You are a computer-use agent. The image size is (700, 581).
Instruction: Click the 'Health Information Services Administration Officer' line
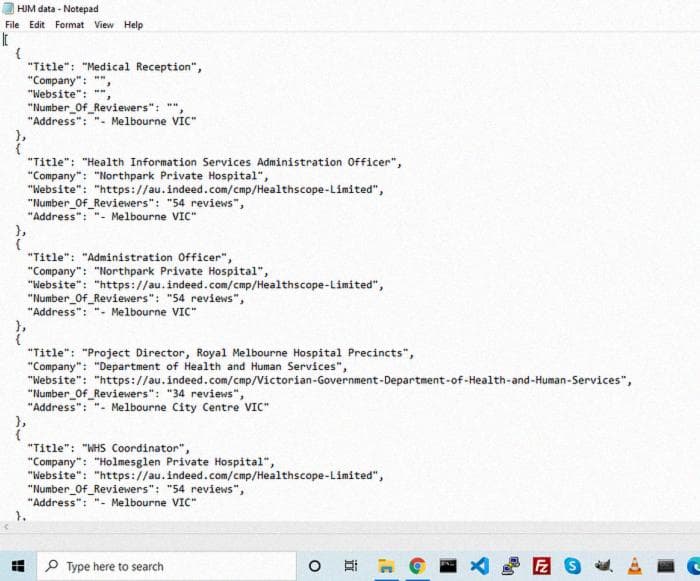(x=214, y=162)
